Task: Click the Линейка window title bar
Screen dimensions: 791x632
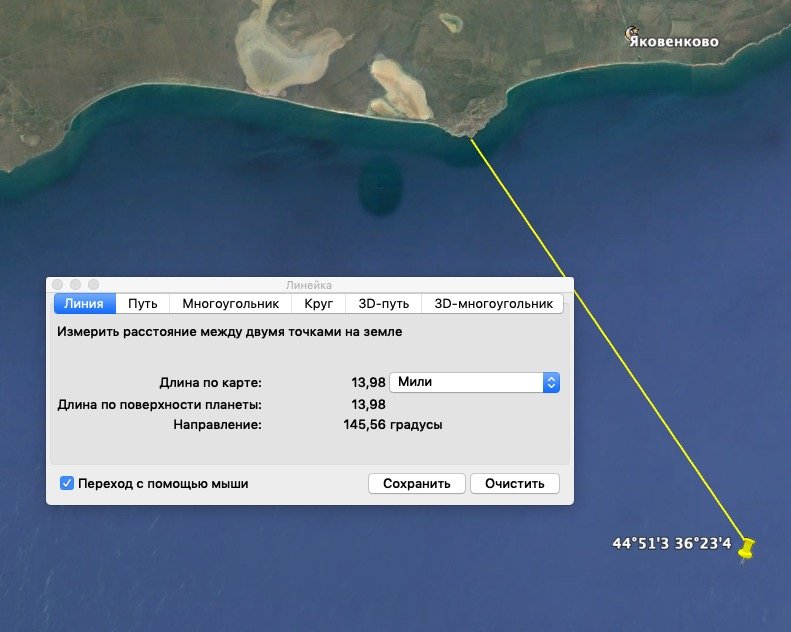Action: pyautogui.click(x=310, y=285)
